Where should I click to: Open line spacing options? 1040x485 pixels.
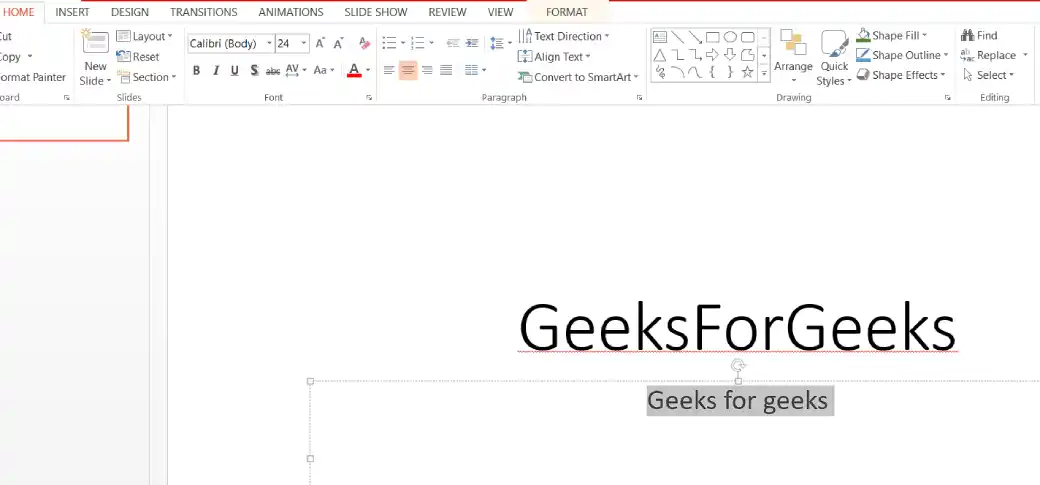[501, 43]
